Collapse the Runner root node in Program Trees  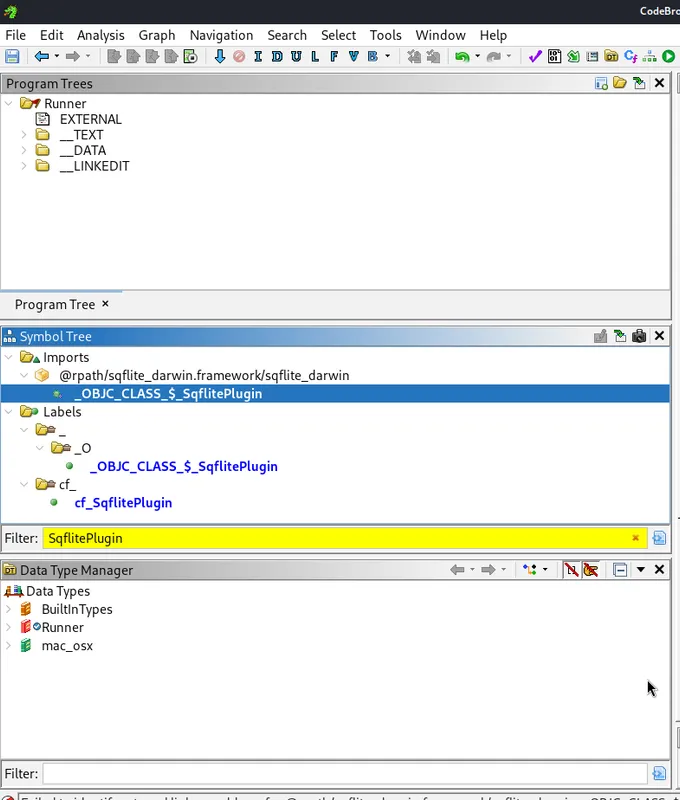[9, 104]
